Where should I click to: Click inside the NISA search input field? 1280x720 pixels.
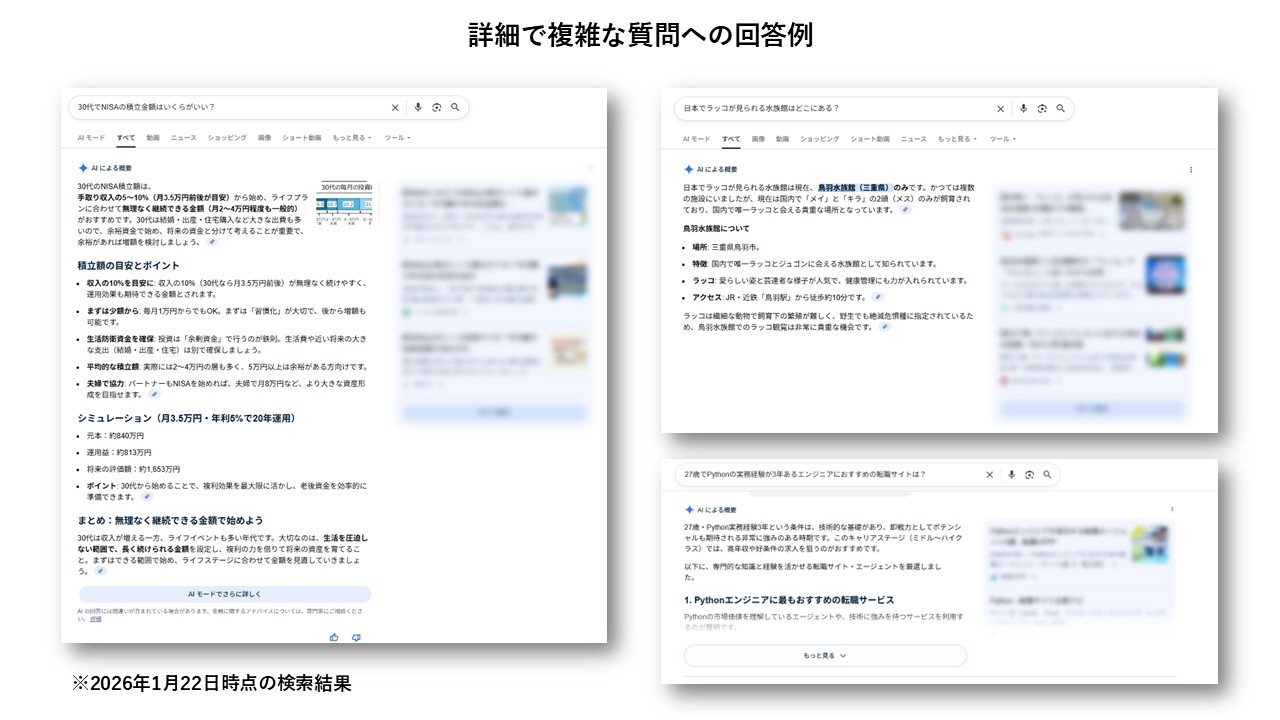[200, 107]
